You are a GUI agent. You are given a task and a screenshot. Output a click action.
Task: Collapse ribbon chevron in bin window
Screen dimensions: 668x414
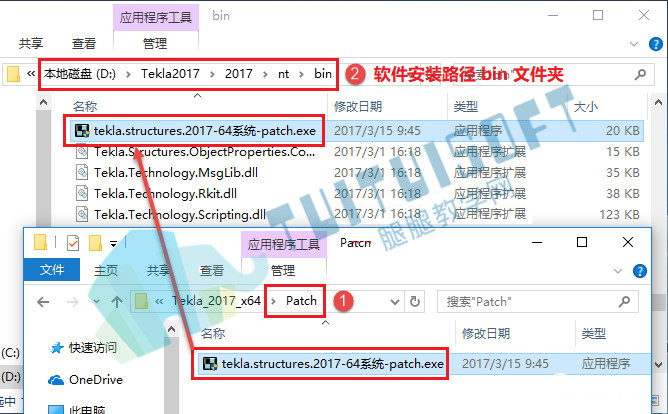(x=633, y=44)
